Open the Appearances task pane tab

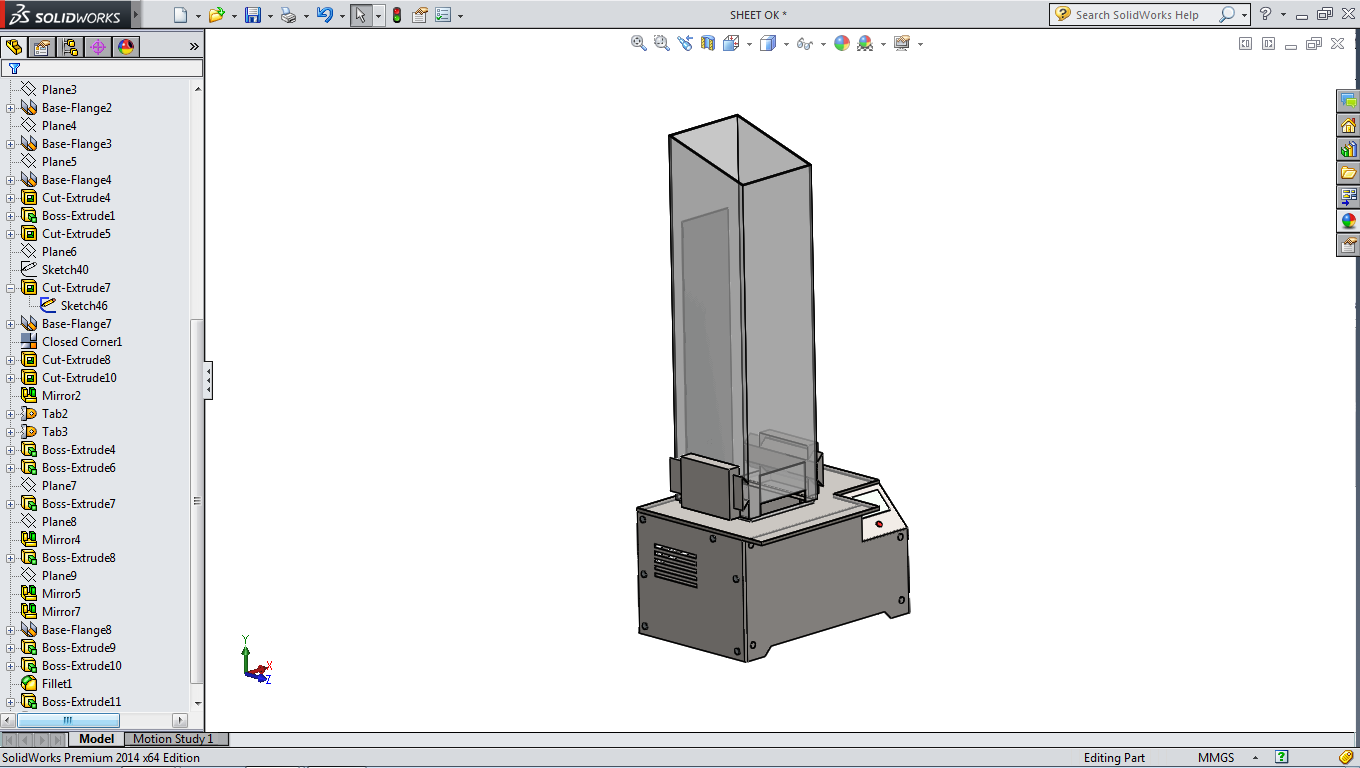1348,221
